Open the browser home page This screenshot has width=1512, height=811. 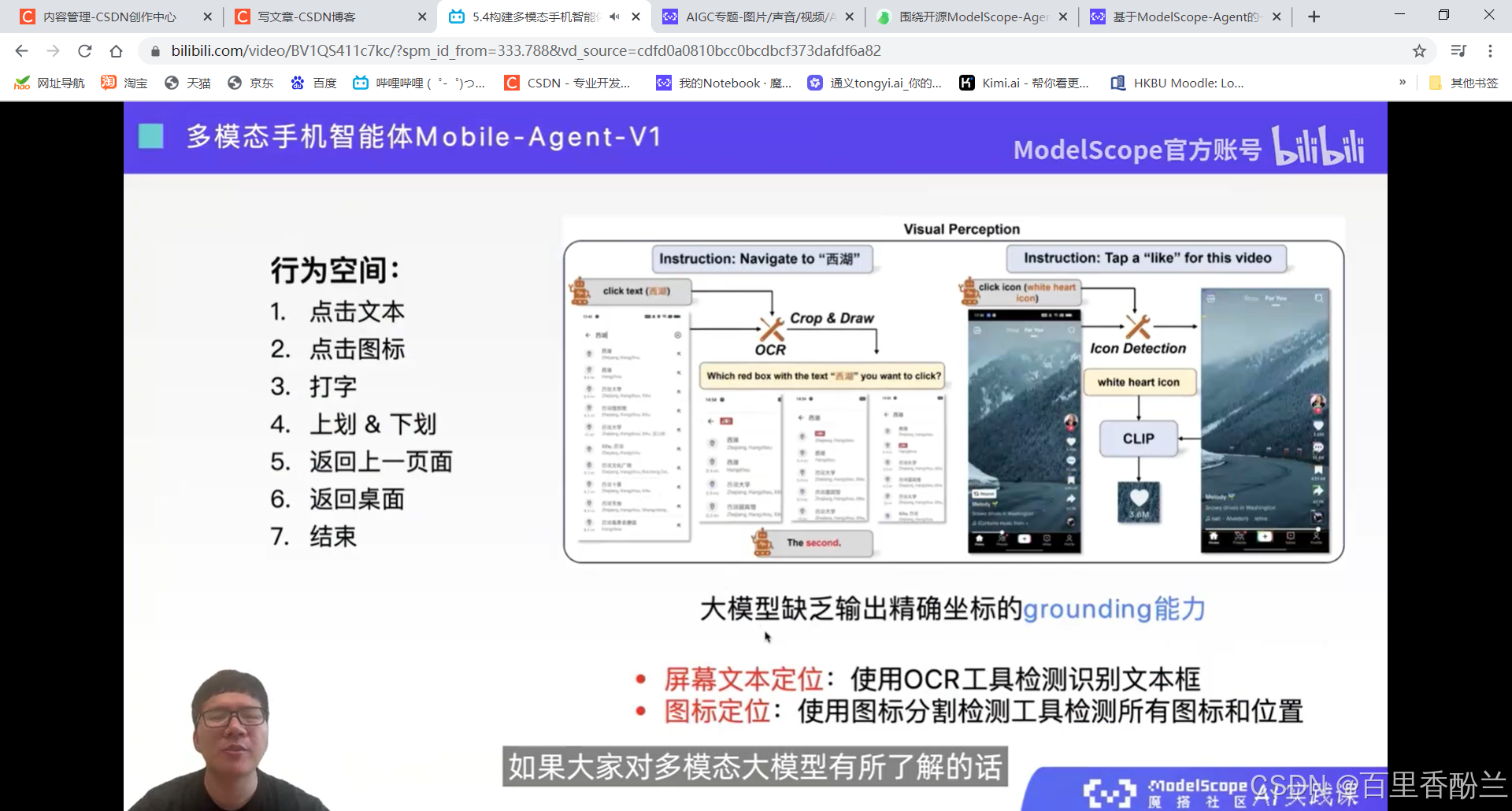[116, 51]
